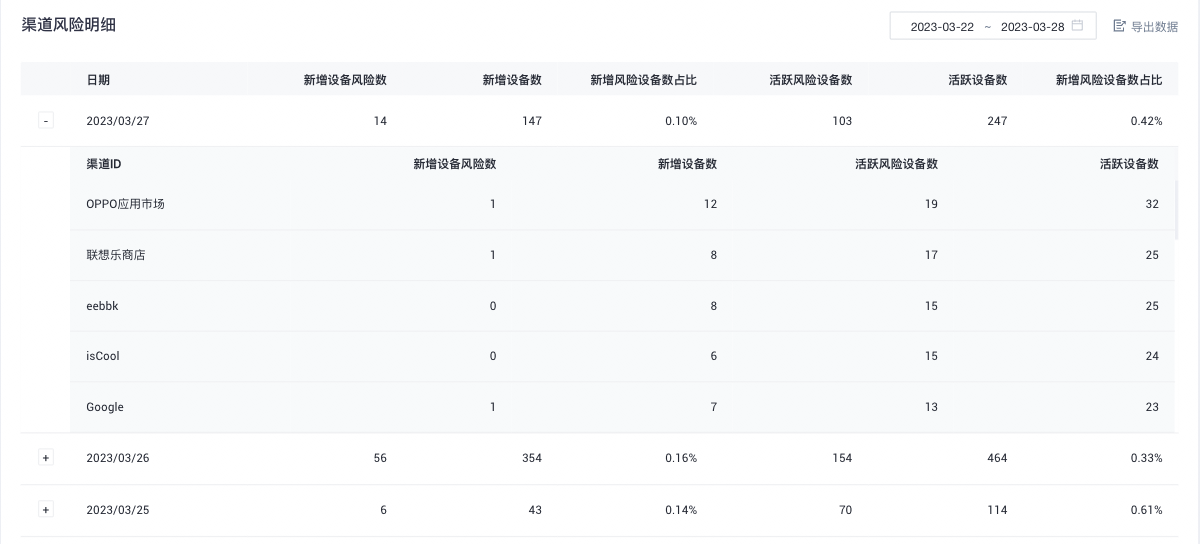Click the 2023/03/25 date cell
The width and height of the screenshot is (1200, 544).
click(x=118, y=510)
